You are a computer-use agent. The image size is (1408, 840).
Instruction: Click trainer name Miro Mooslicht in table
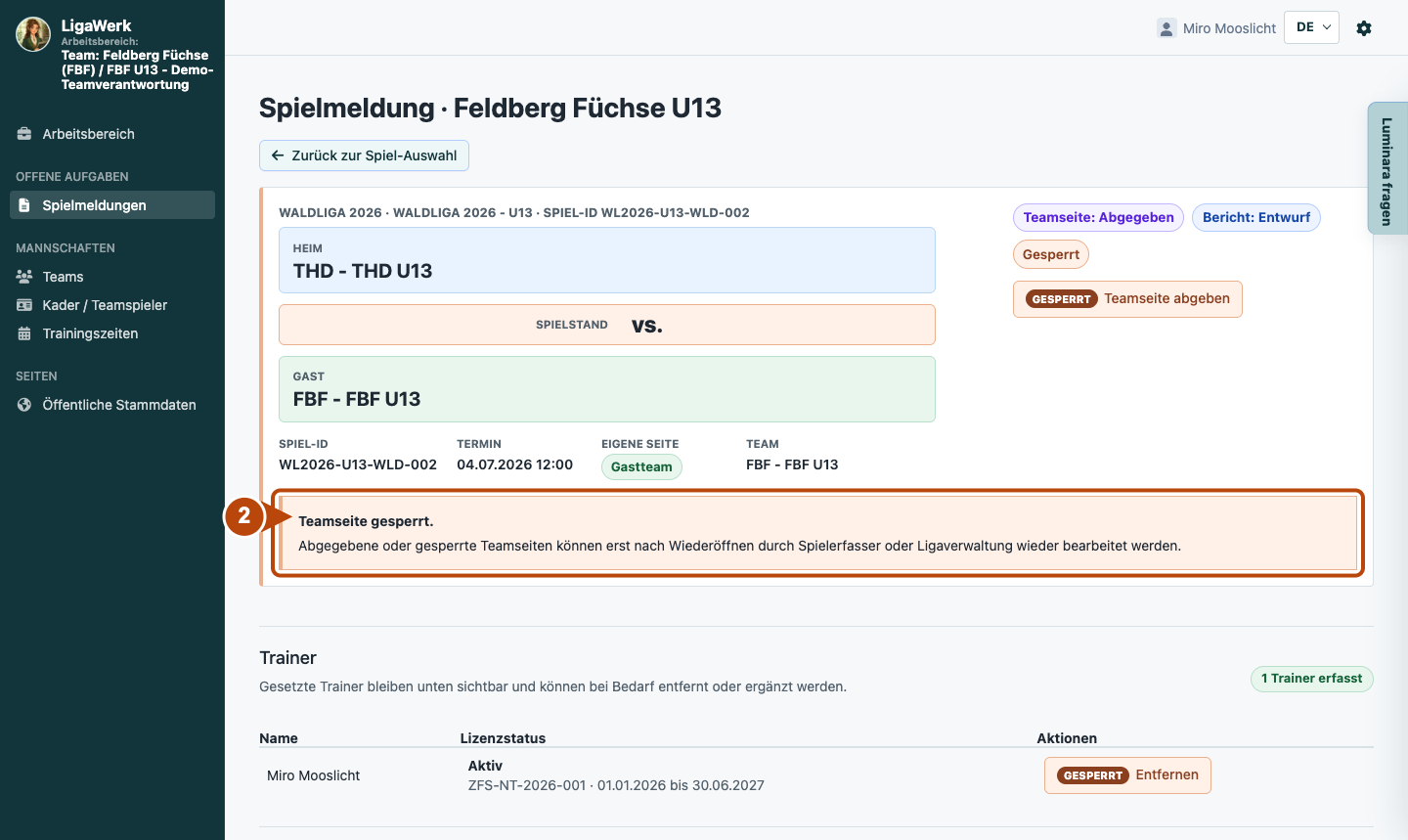coord(313,775)
